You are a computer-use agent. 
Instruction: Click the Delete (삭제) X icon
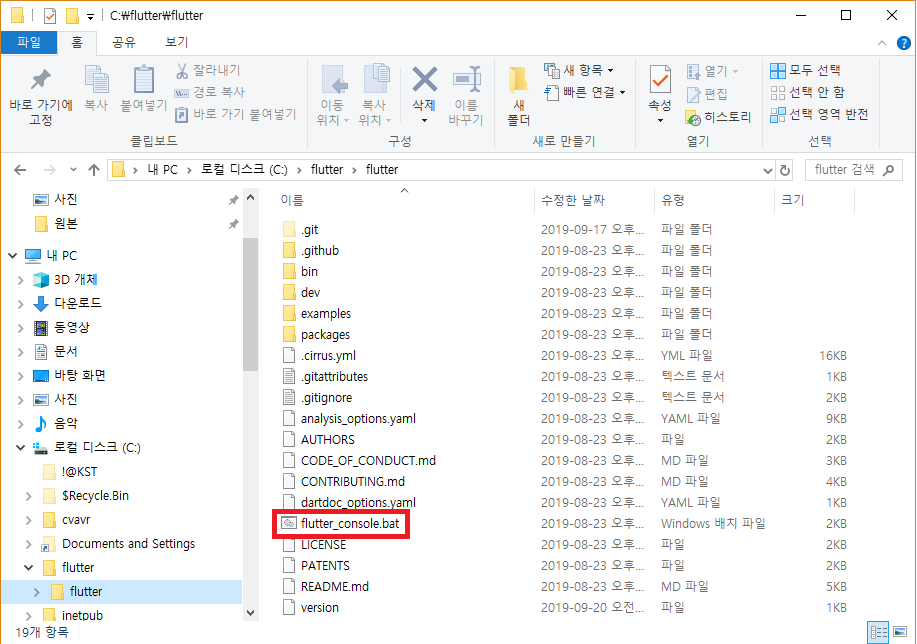(x=425, y=80)
